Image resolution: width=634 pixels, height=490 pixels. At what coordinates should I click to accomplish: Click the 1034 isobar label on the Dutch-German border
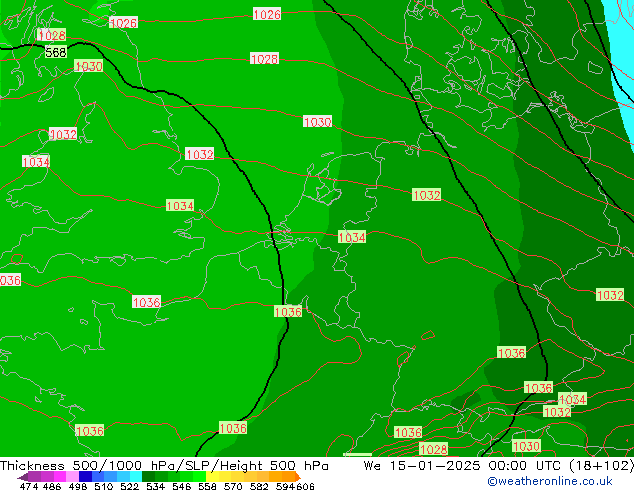[x=352, y=237]
